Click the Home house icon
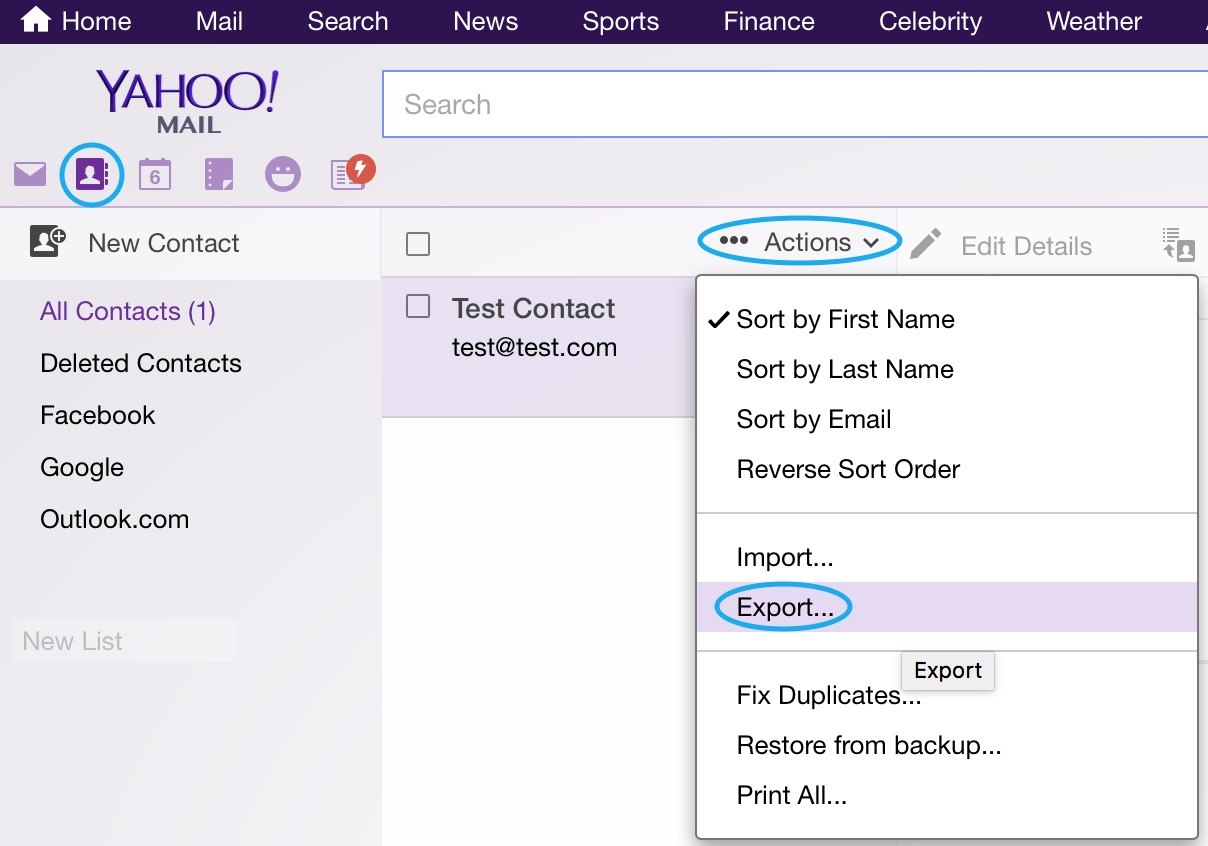Image resolution: width=1208 pixels, height=846 pixels. (36, 20)
